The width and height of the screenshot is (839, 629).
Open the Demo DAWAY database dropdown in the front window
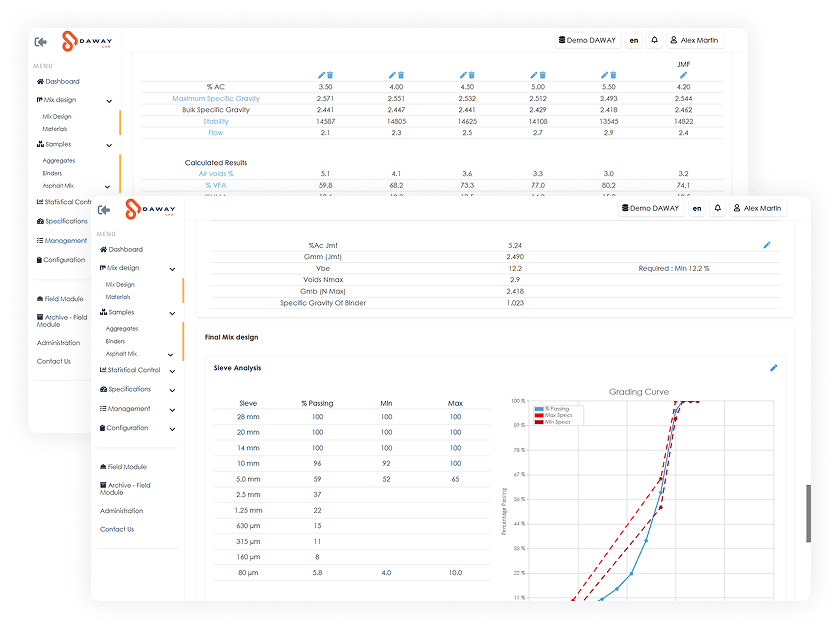pos(650,209)
